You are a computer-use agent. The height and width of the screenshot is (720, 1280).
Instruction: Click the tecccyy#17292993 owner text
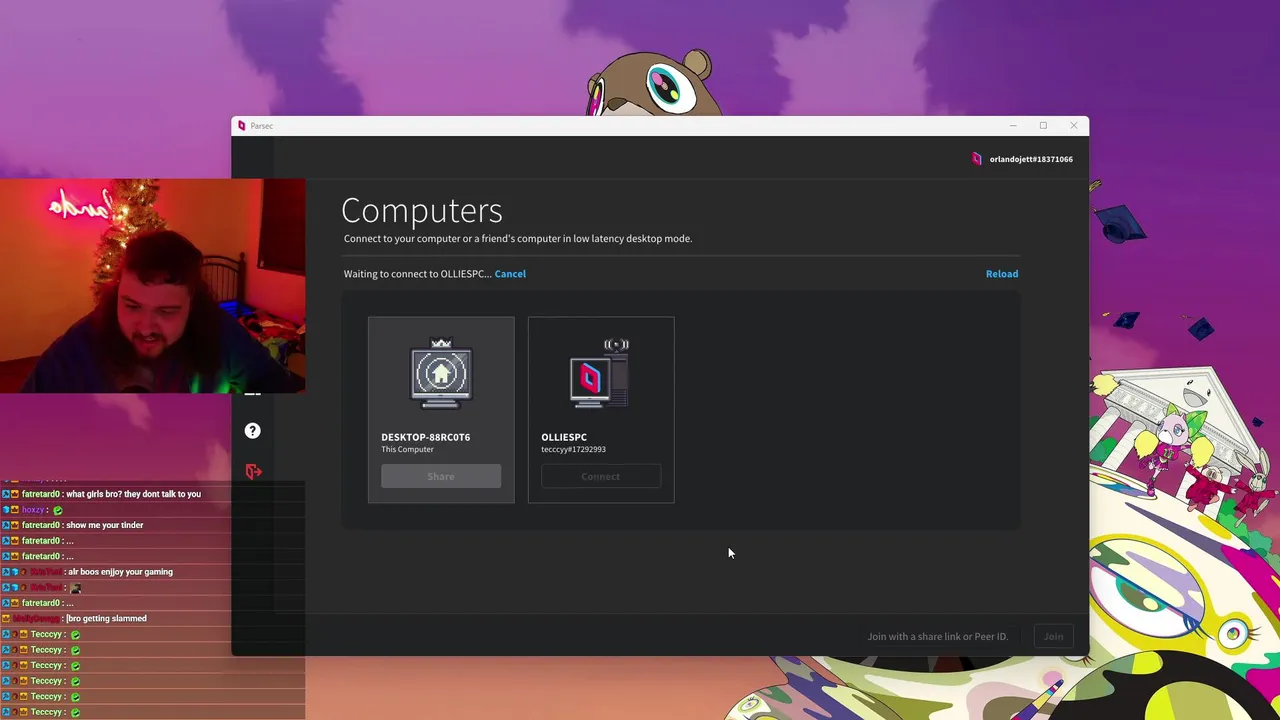point(573,450)
